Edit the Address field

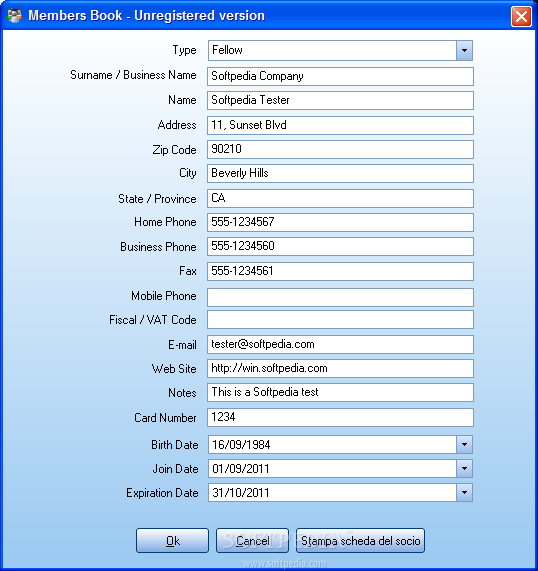tap(340, 125)
